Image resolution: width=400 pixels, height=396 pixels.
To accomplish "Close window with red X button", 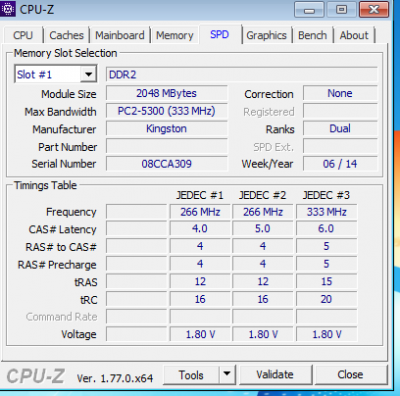I will (x=374, y=10).
